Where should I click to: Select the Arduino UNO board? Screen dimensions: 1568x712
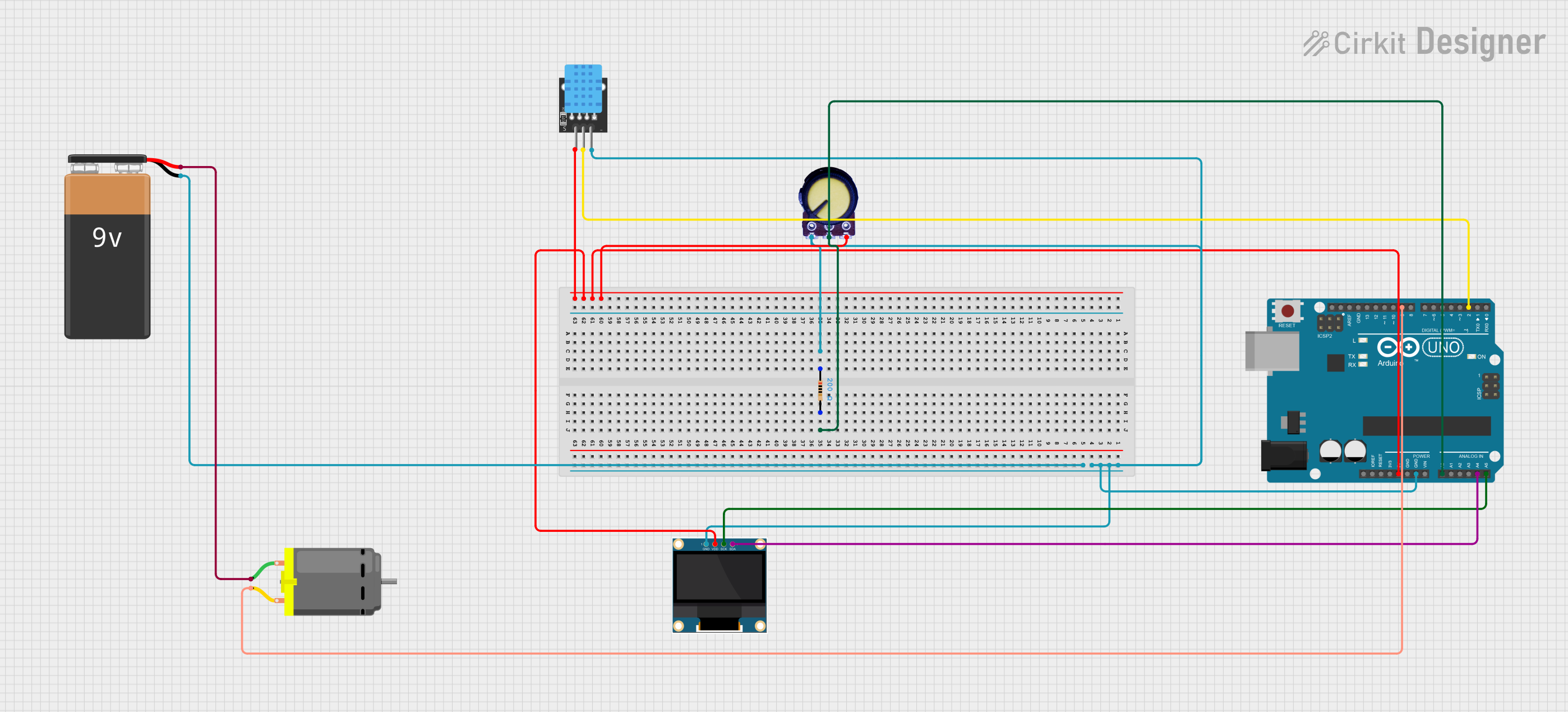[x=1376, y=390]
